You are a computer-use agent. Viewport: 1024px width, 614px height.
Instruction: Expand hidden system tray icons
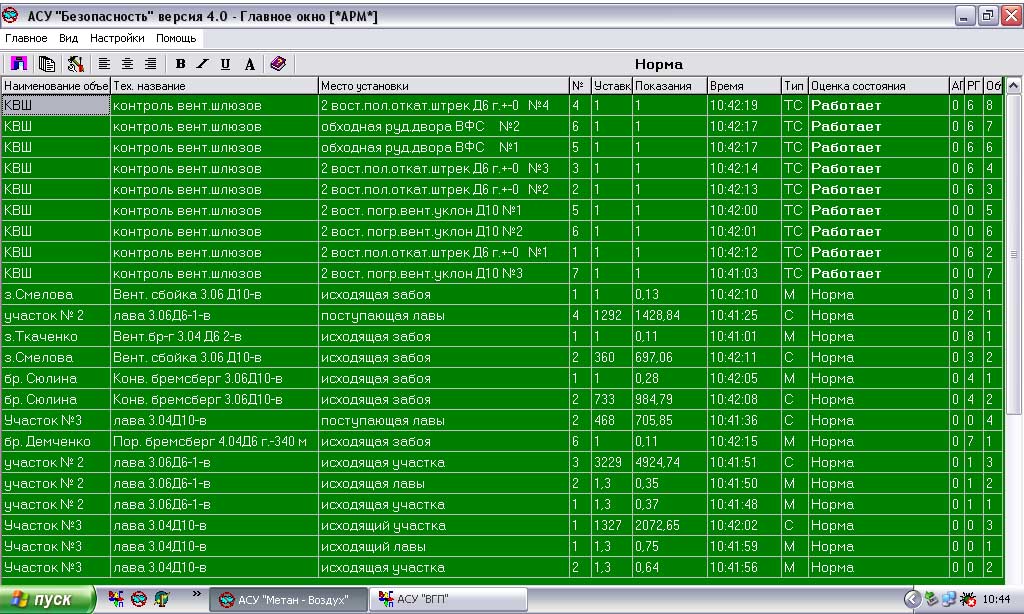[911, 599]
